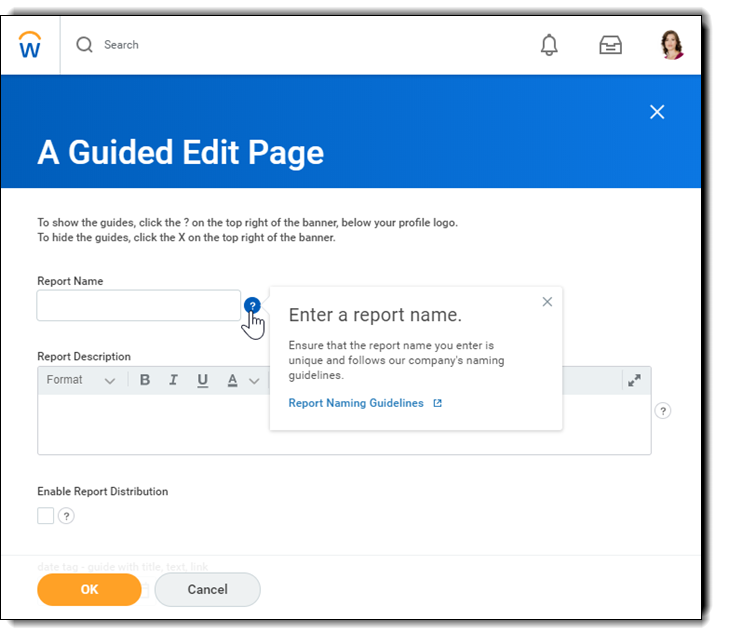Open Report Naming Guidelines link

point(356,403)
